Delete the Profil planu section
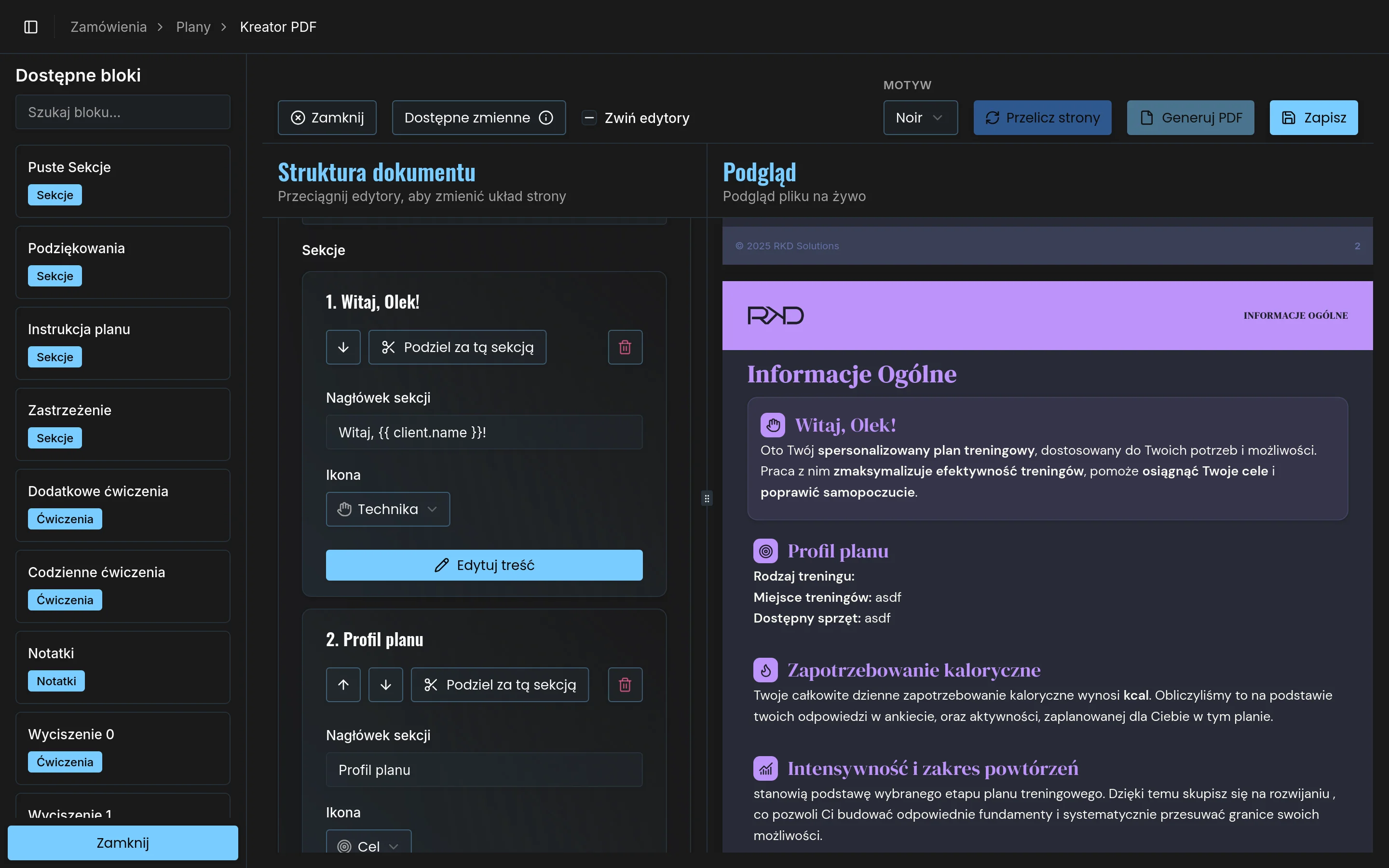The height and width of the screenshot is (868, 1389). coord(625,685)
